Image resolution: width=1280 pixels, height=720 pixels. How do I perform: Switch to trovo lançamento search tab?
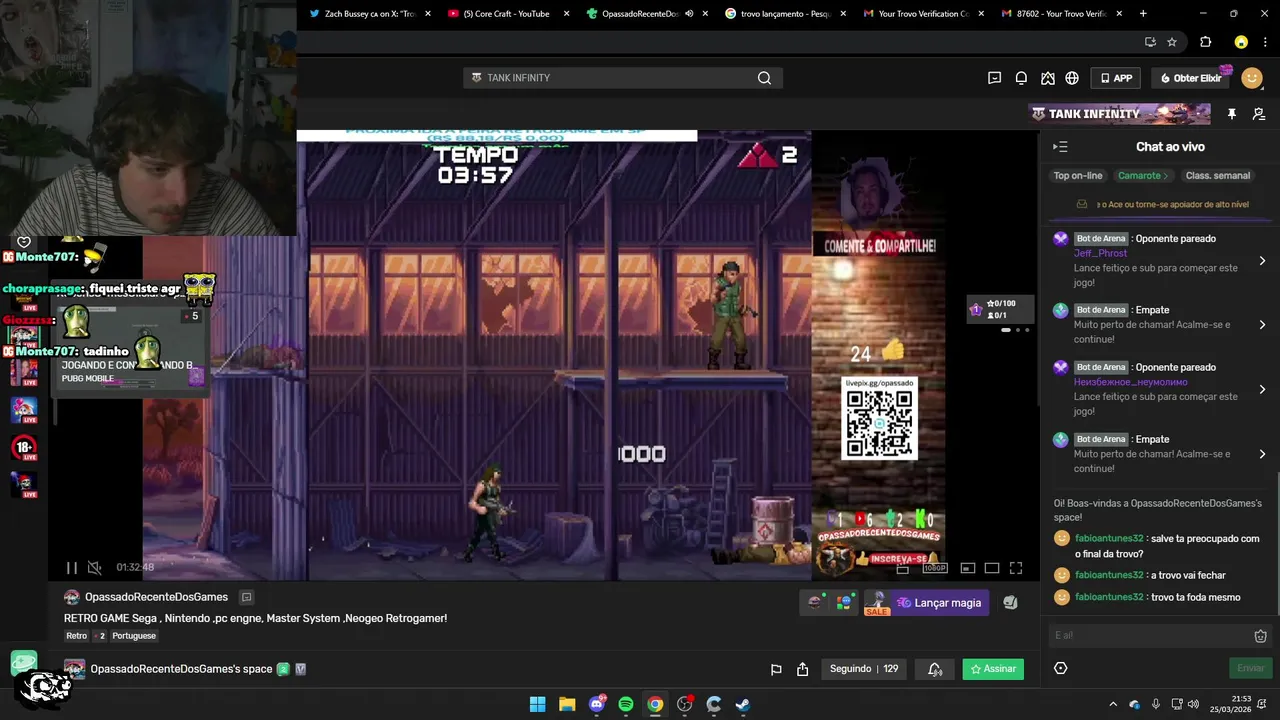(x=786, y=14)
